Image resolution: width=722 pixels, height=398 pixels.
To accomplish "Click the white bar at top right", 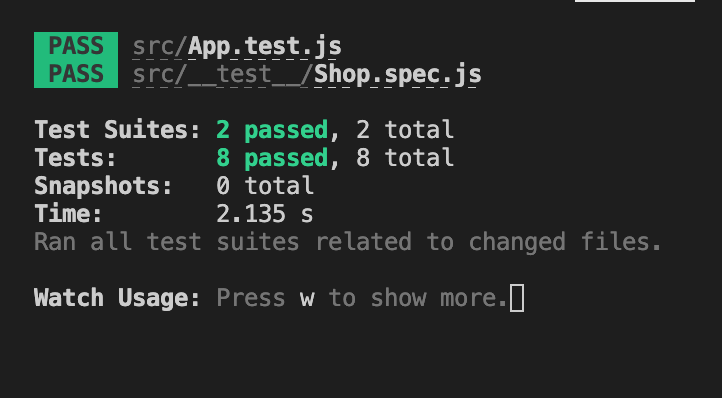I will coord(635,1).
